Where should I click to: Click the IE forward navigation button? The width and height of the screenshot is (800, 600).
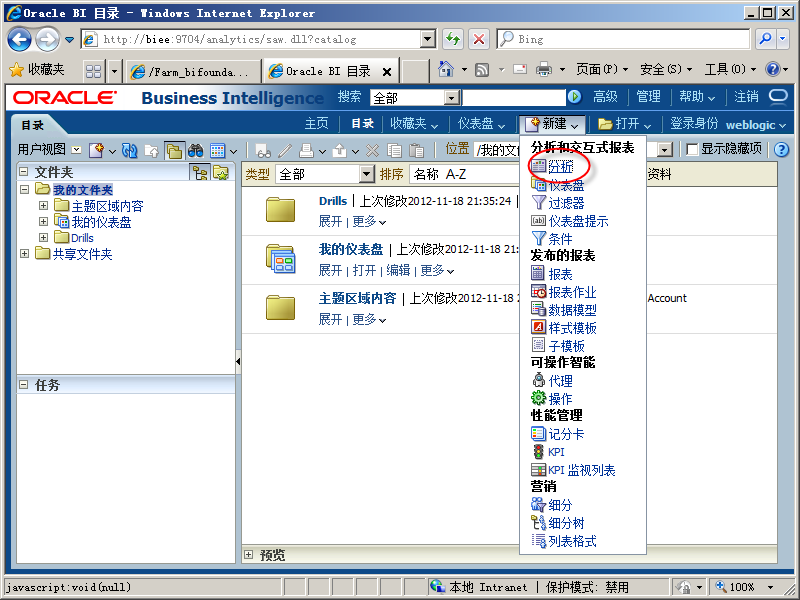click(47, 39)
